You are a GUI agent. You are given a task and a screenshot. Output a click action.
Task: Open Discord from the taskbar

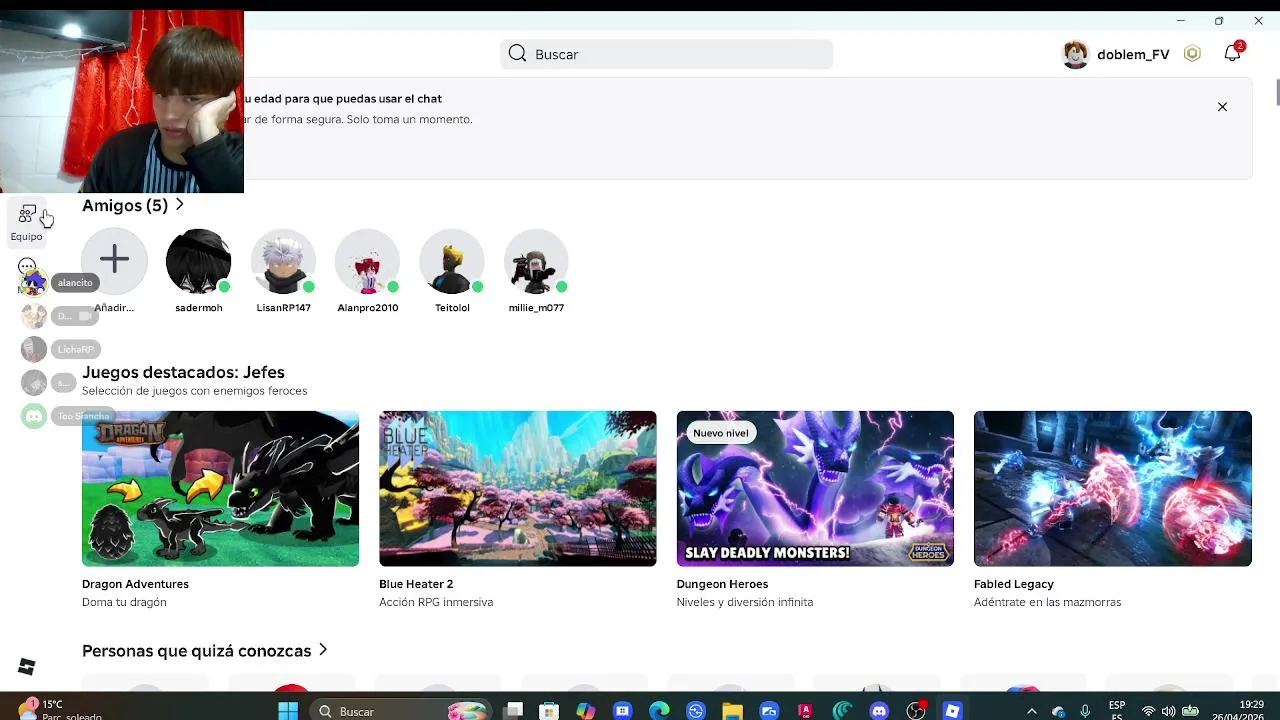[879, 711]
